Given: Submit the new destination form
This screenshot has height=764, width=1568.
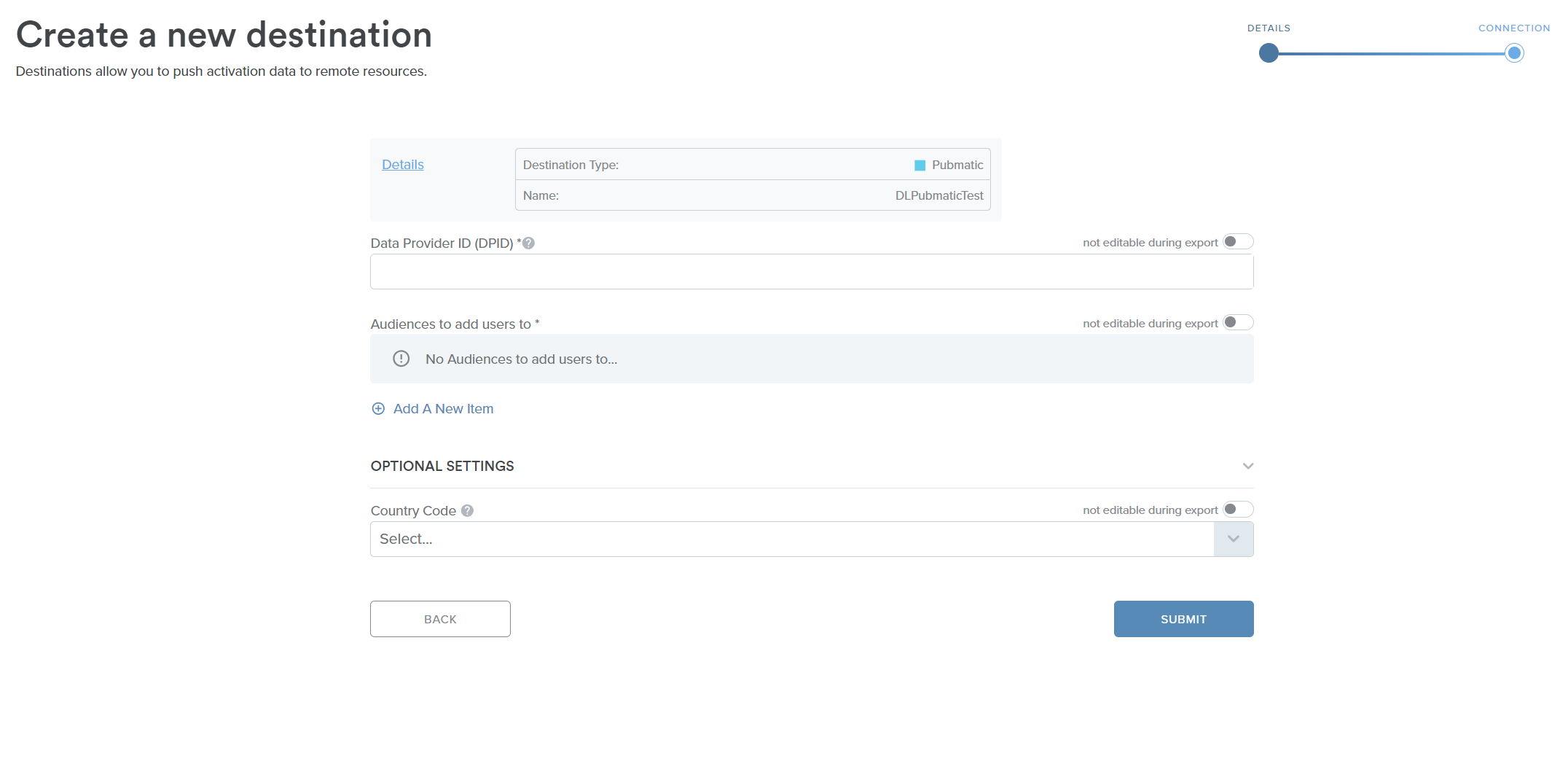Looking at the screenshot, I should (1183, 619).
